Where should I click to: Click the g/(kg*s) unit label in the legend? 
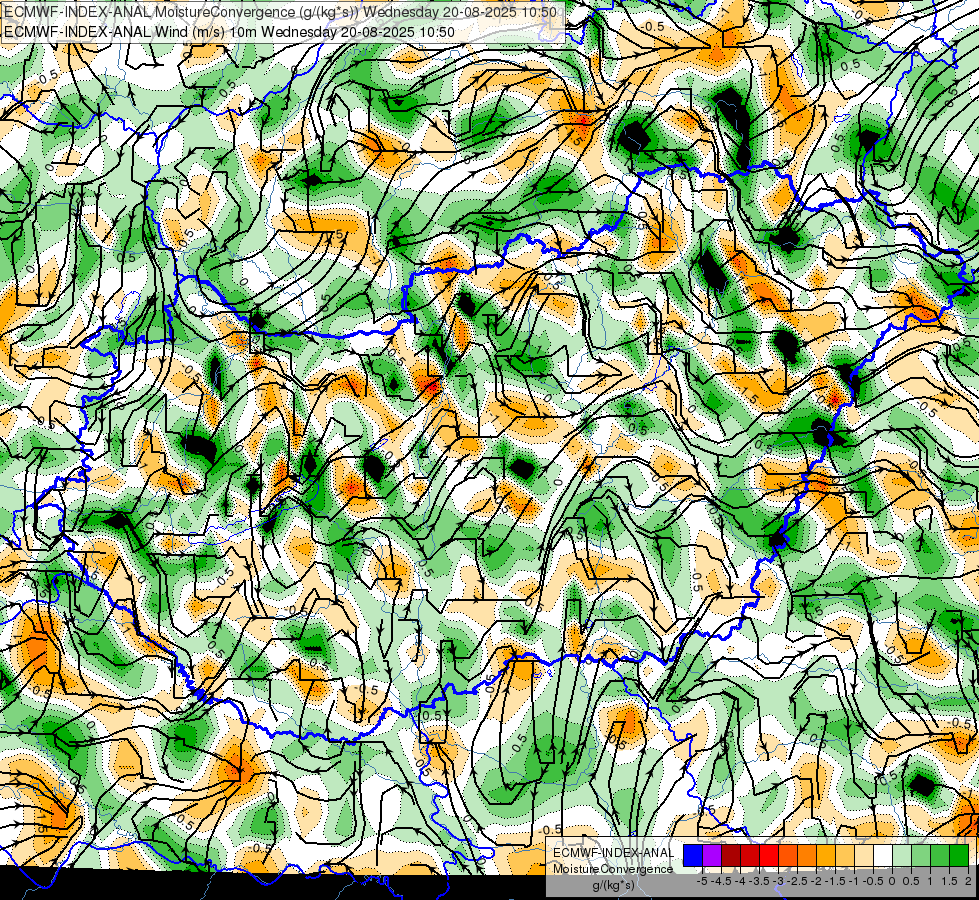[613, 885]
